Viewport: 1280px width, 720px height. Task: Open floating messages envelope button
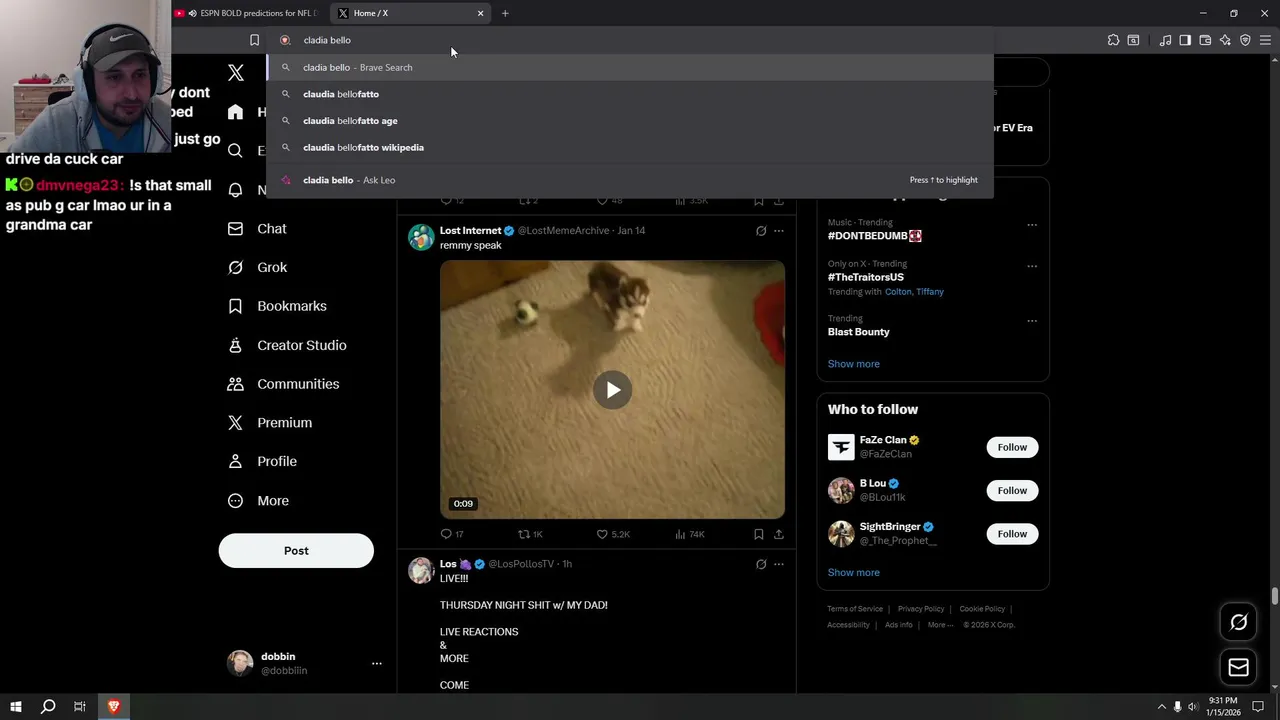pos(1238,667)
